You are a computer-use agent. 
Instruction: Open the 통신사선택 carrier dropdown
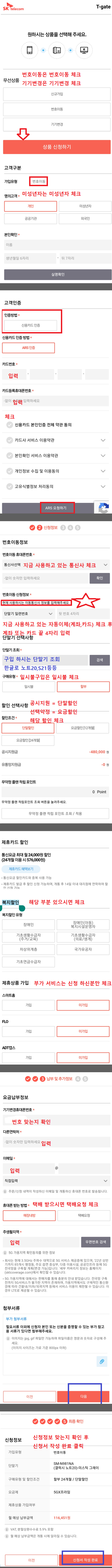click(x=57, y=565)
